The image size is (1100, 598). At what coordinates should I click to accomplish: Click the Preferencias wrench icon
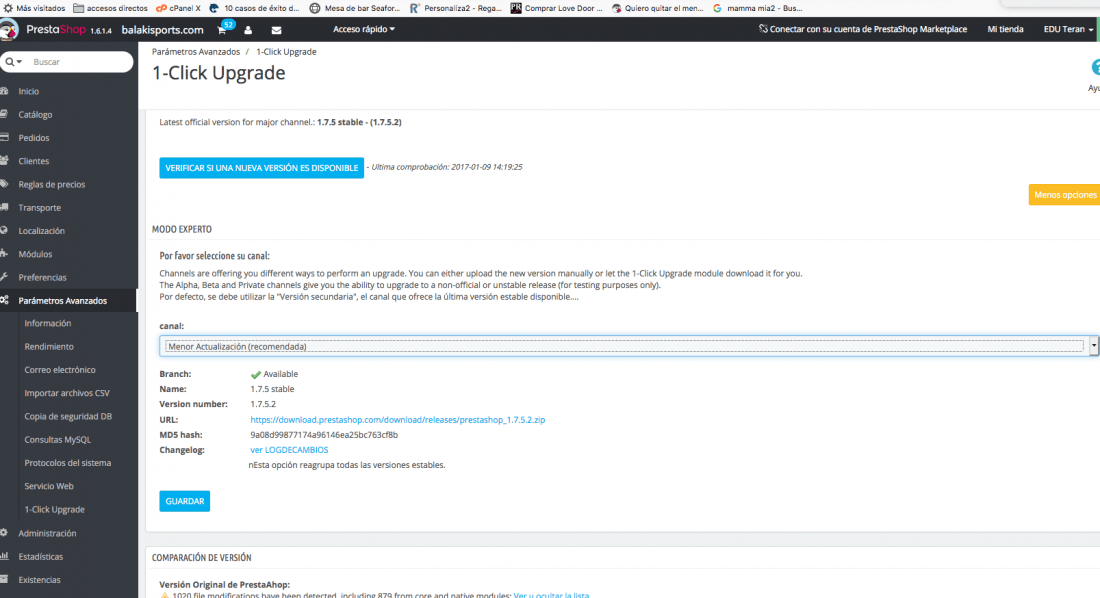coord(4,277)
